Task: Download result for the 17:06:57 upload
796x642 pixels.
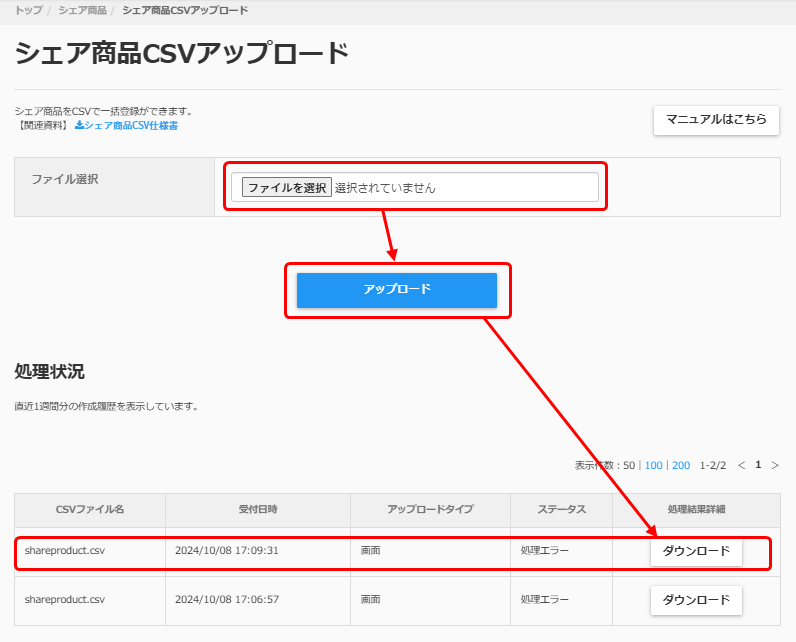Action: [696, 600]
